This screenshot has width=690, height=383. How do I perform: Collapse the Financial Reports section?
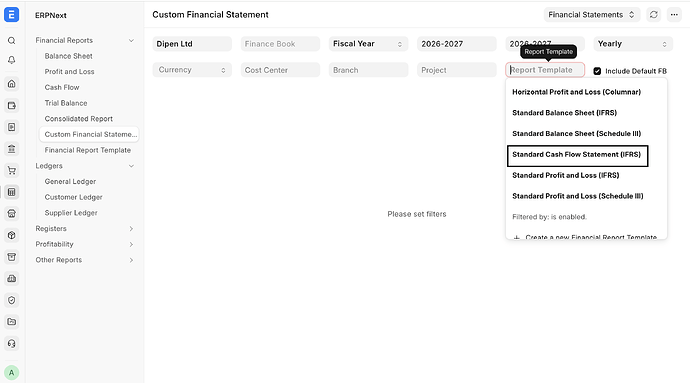point(131,41)
